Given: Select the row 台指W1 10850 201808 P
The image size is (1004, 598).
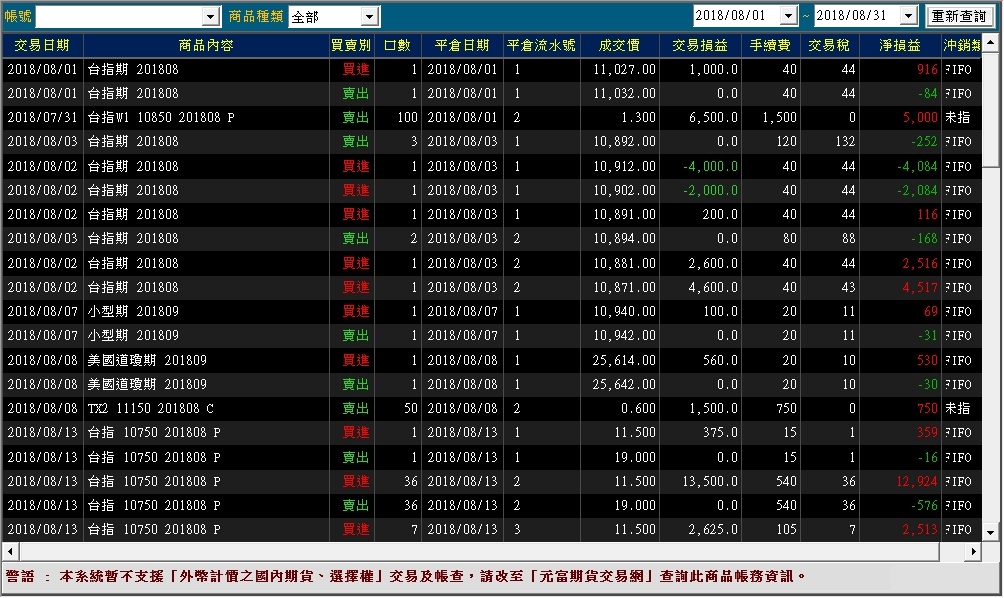Looking at the screenshot, I should click(492, 118).
